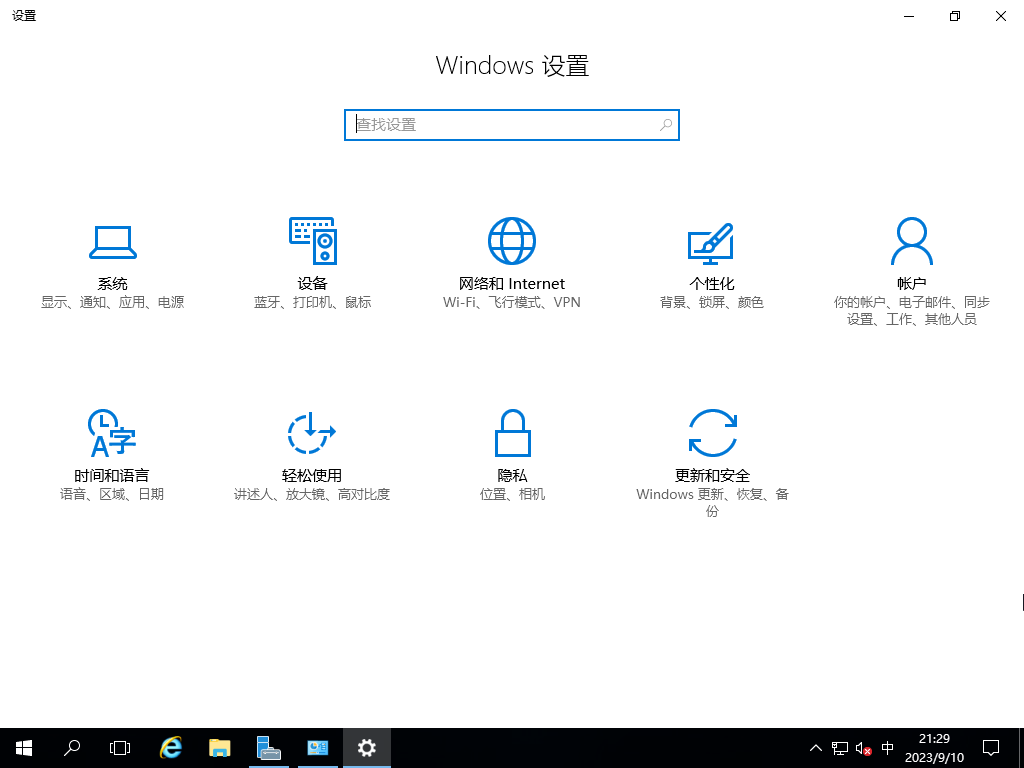This screenshot has height=768, width=1024.
Task: Click the Windows 更新、恢复 description text
Action: click(712, 503)
